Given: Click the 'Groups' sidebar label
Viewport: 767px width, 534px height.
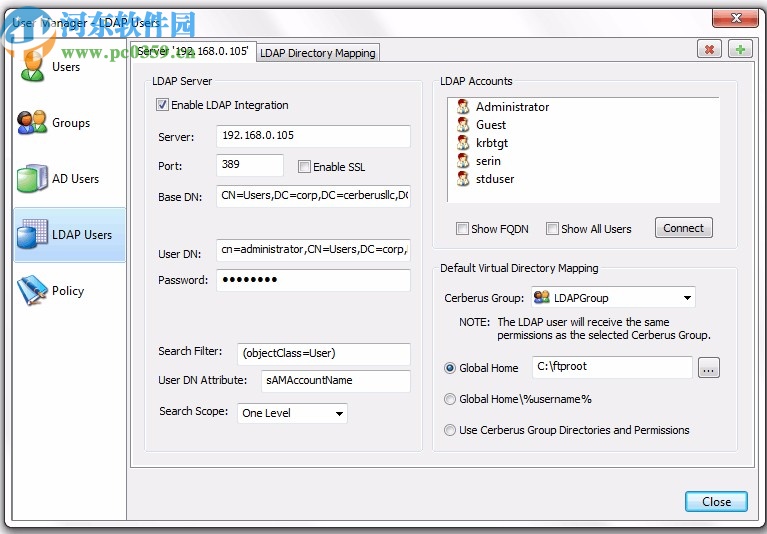Looking at the screenshot, I should (71, 123).
